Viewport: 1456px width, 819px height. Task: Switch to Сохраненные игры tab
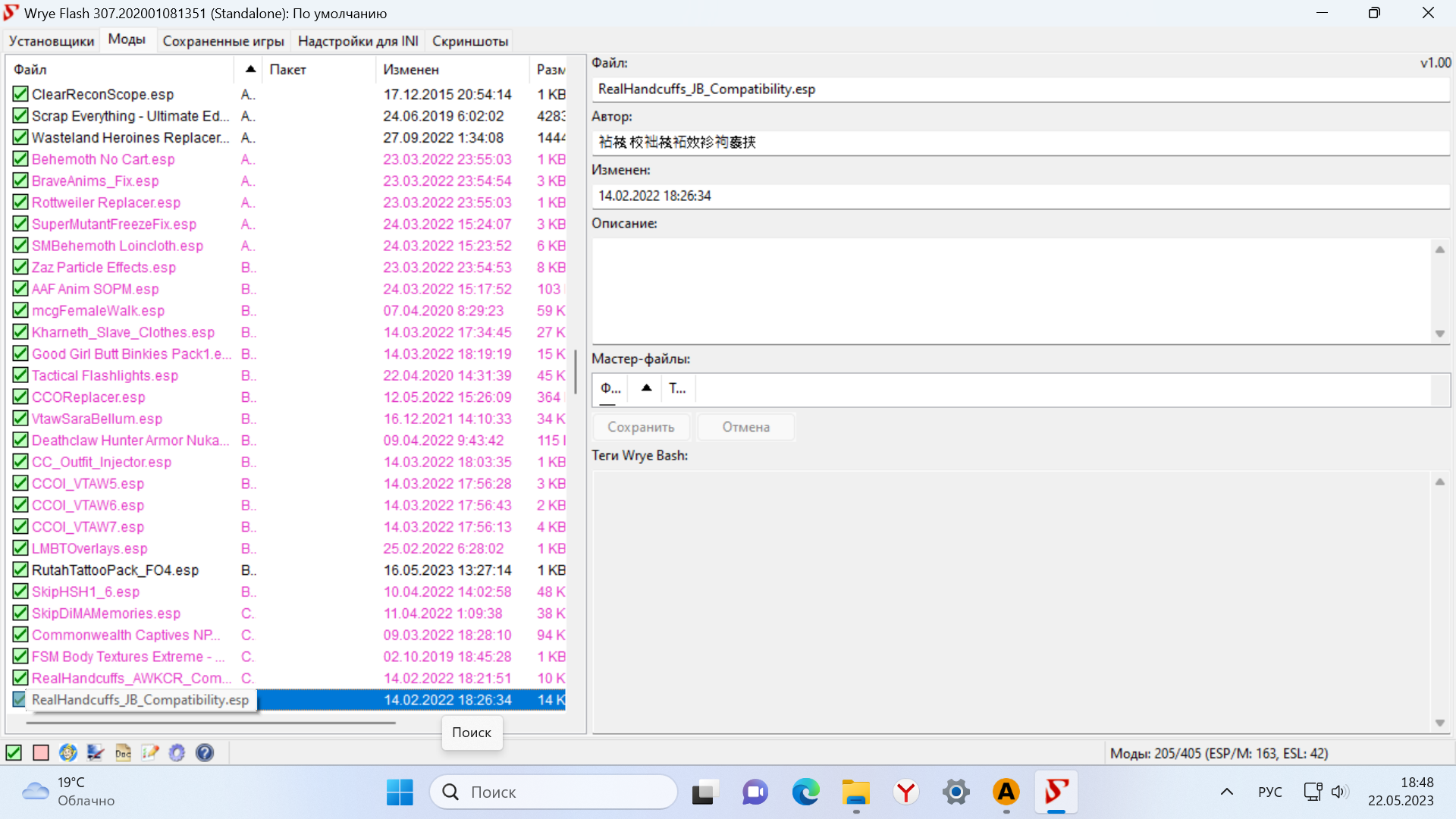[223, 41]
